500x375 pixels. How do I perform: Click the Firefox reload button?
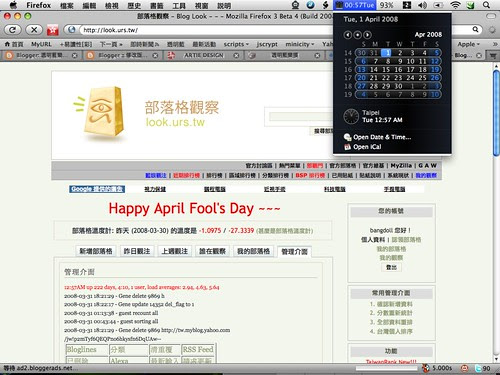[x=13, y=30]
